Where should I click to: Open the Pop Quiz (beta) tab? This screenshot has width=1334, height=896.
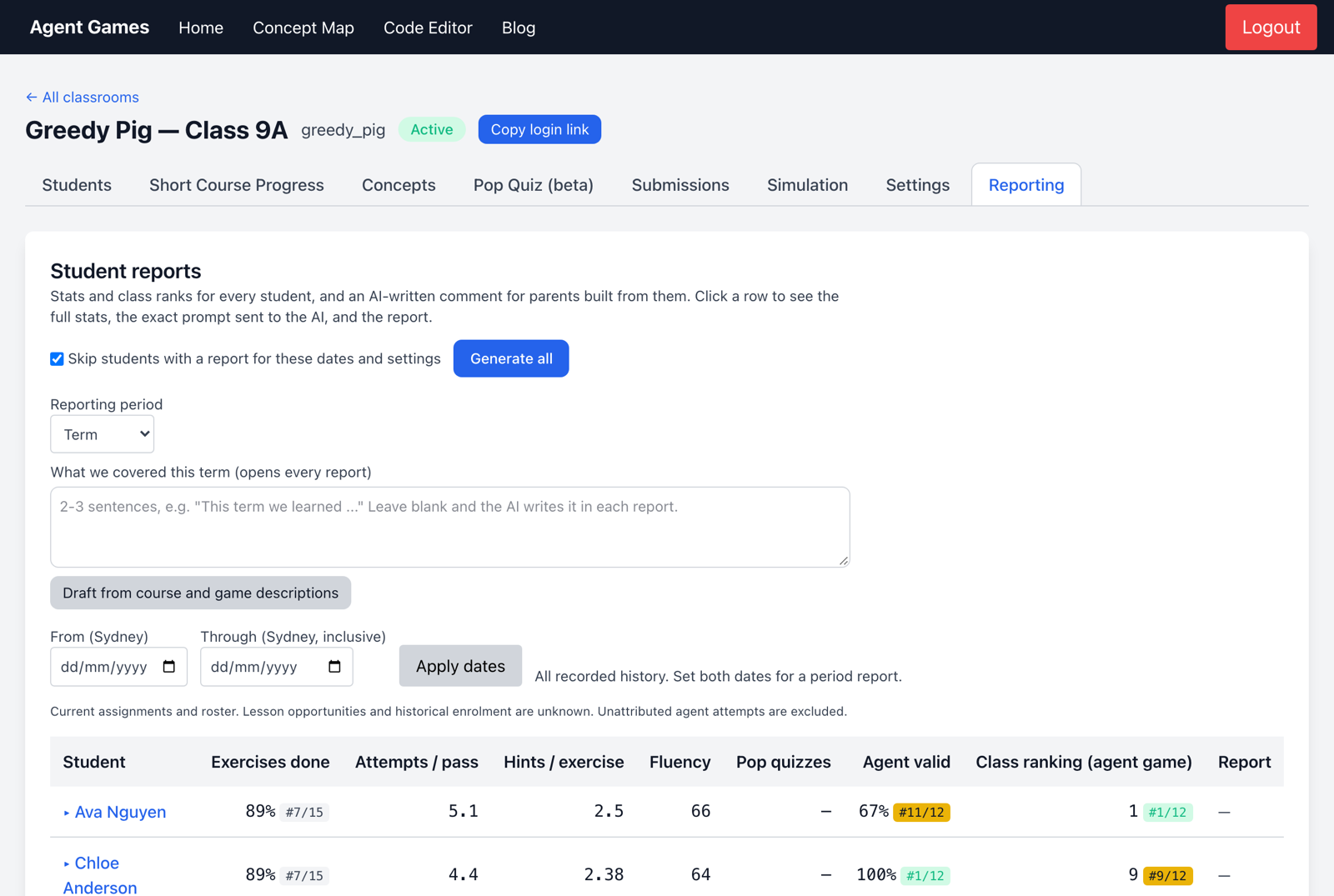click(534, 185)
